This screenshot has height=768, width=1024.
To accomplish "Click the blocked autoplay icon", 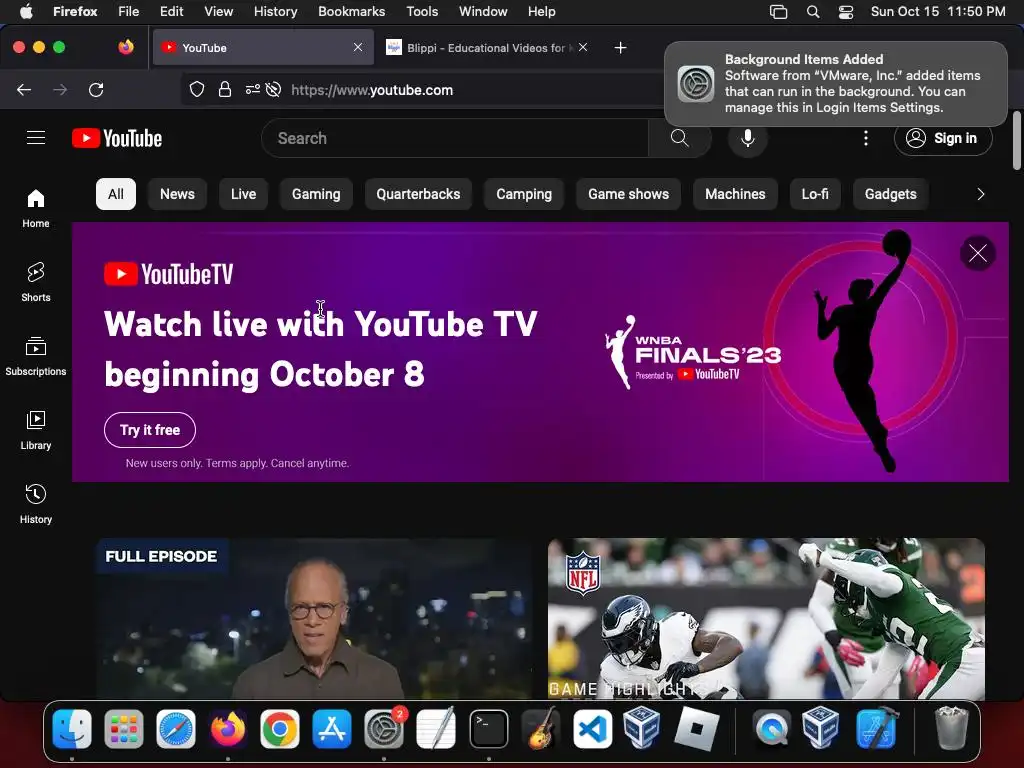I will 274,90.
